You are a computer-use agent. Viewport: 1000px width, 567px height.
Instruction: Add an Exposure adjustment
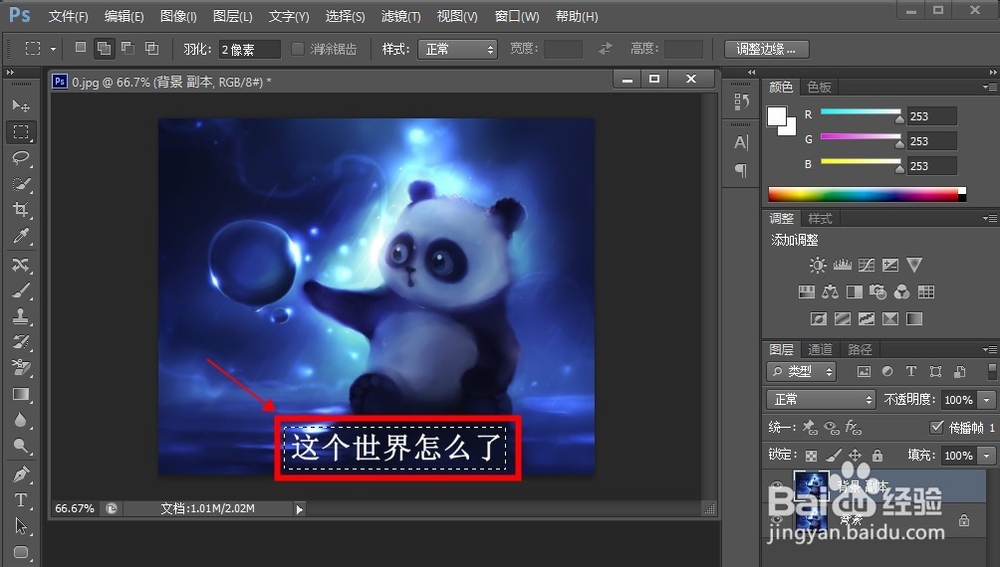click(890, 265)
